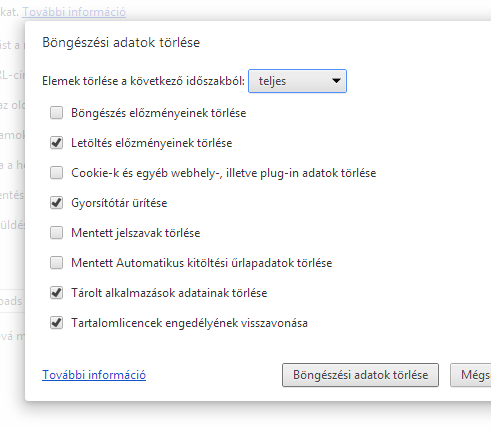Enable Böngészés előzményeinek törlése checkbox

coord(56,113)
